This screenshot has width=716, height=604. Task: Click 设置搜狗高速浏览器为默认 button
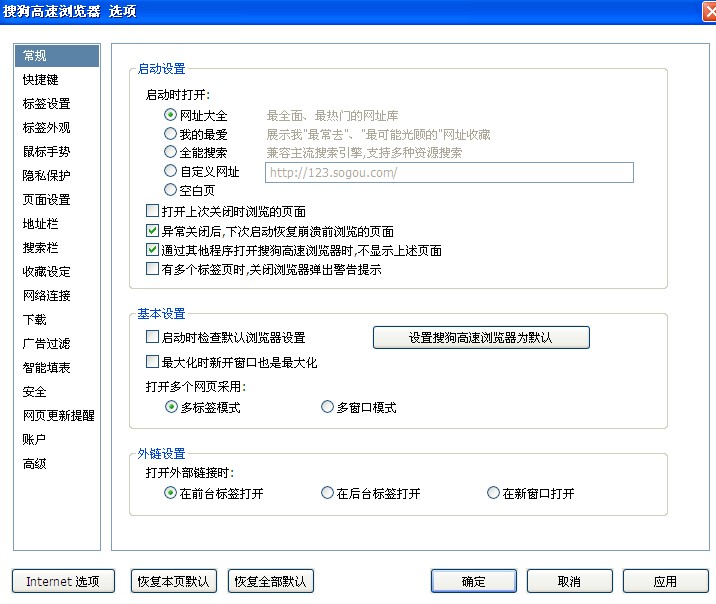click(481, 337)
